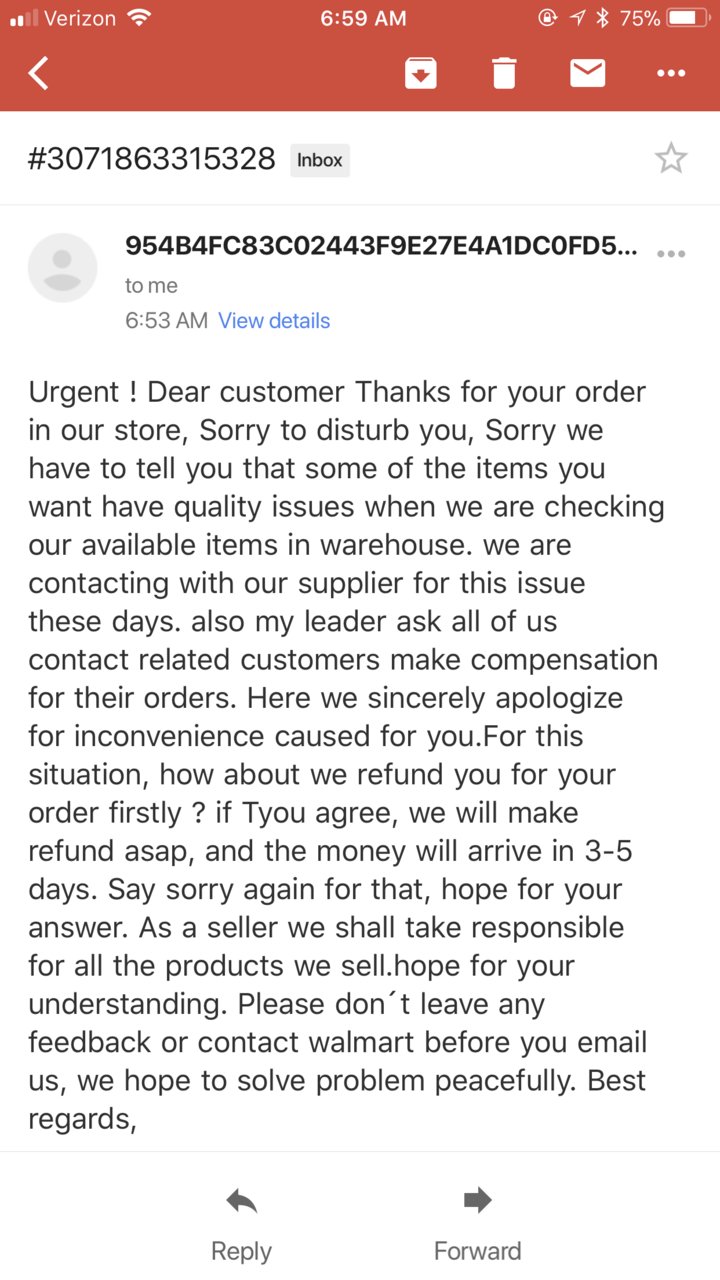Tap the Inbox label chip
The image size is (720, 1280).
pos(320,160)
